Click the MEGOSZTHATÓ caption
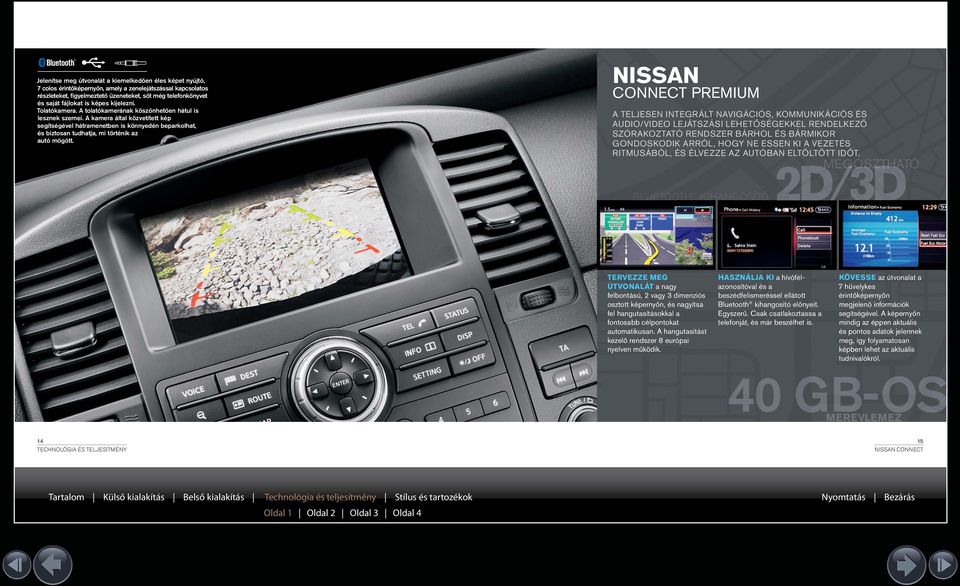Viewport: 960px width, 586px height. [871, 163]
